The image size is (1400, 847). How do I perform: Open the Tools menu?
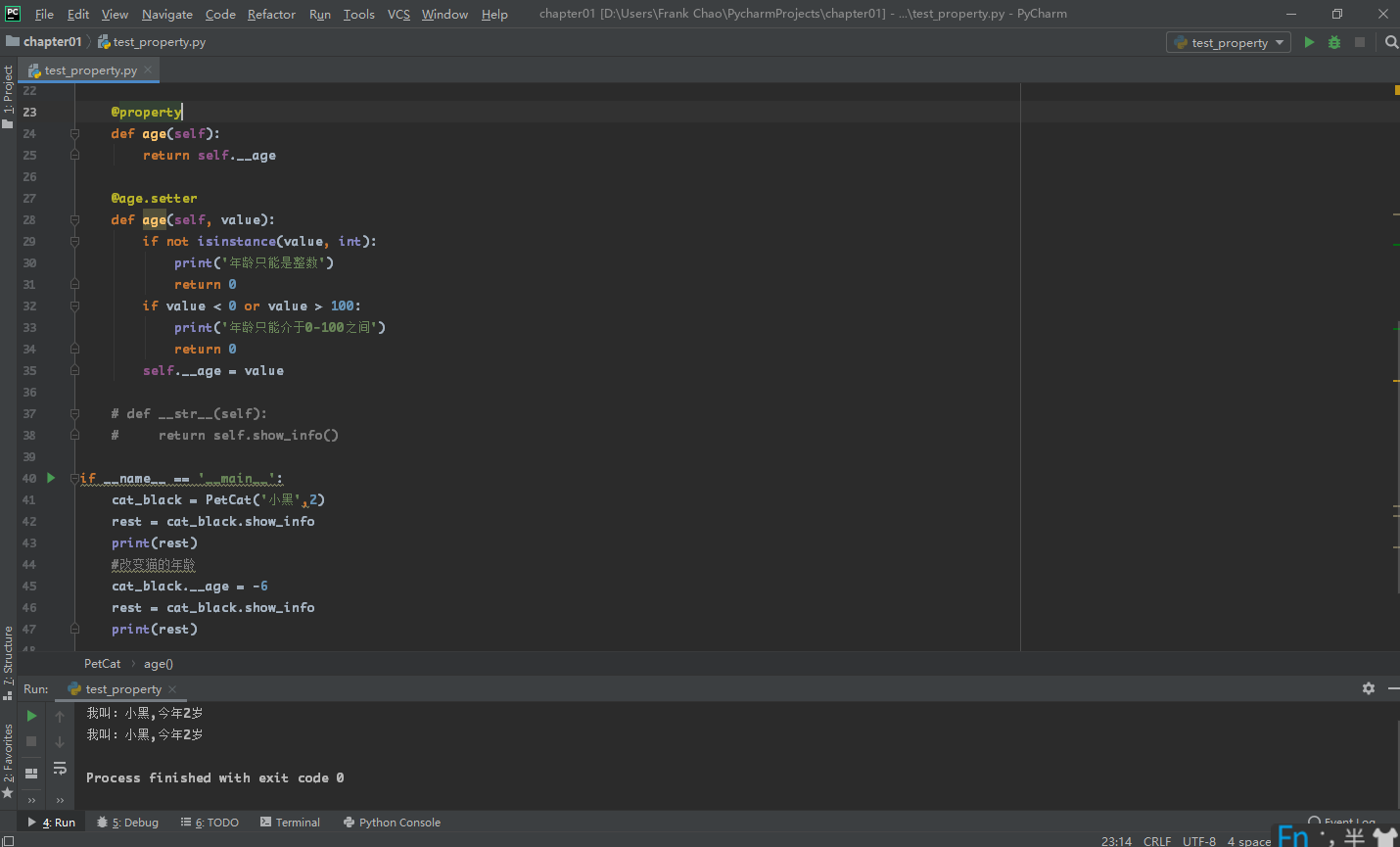pyautogui.click(x=359, y=14)
